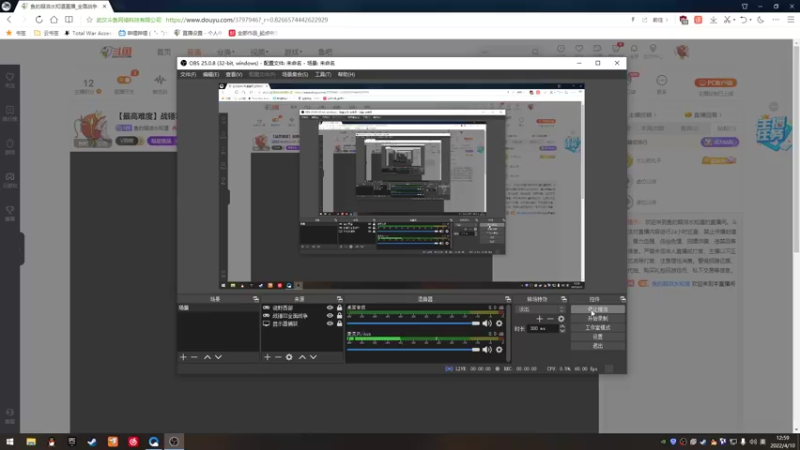
Task: Open Total War Access bookmark
Action: tap(88, 33)
